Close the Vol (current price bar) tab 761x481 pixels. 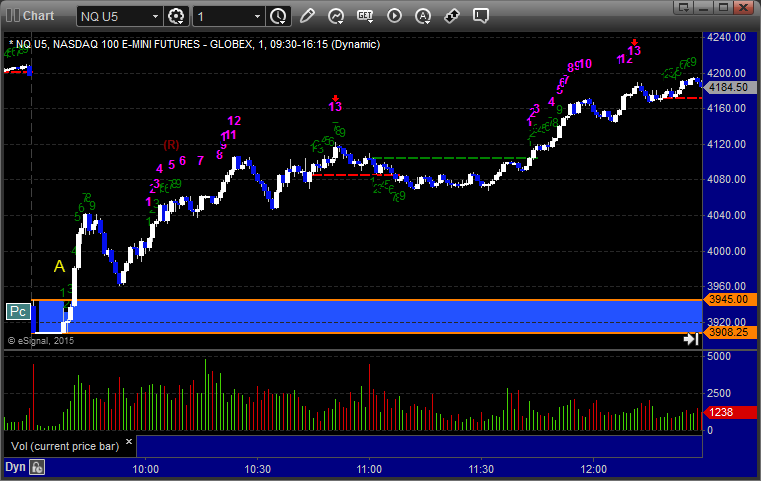[x=129, y=440]
